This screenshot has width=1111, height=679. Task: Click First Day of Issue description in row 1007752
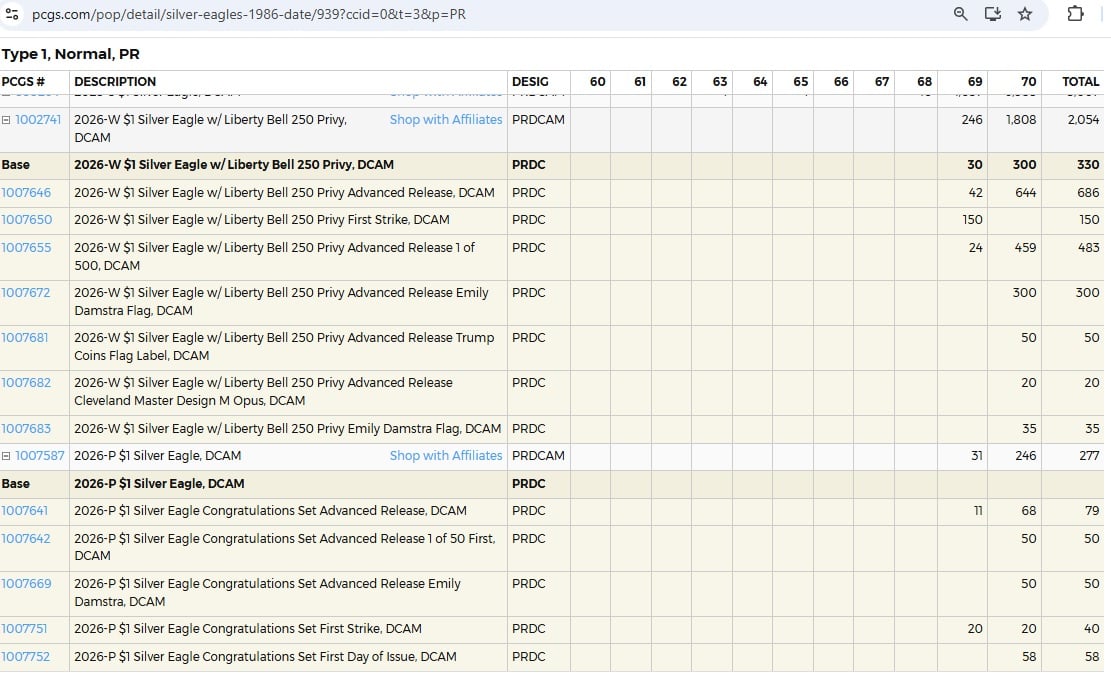click(x=265, y=657)
